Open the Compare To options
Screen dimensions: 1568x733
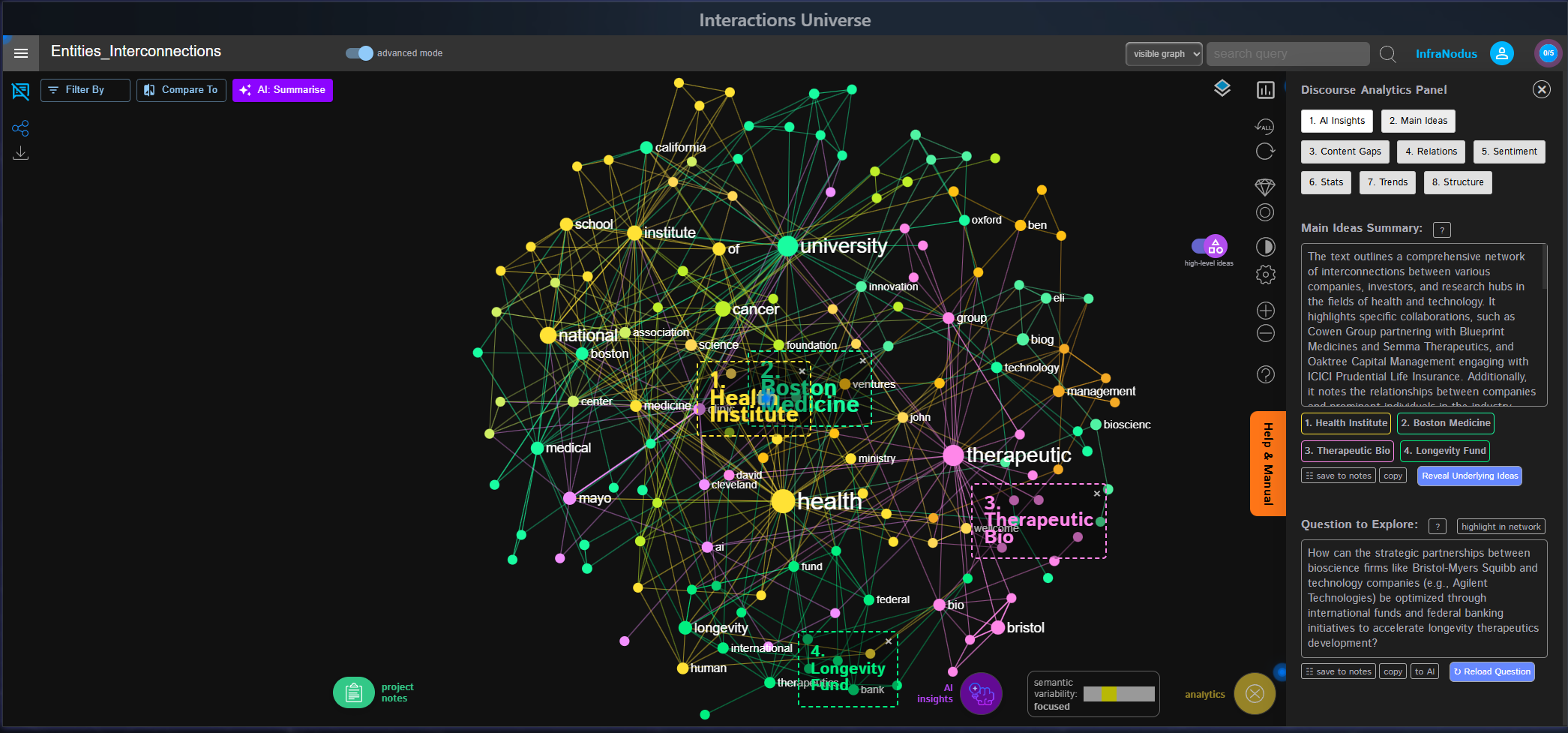point(181,90)
